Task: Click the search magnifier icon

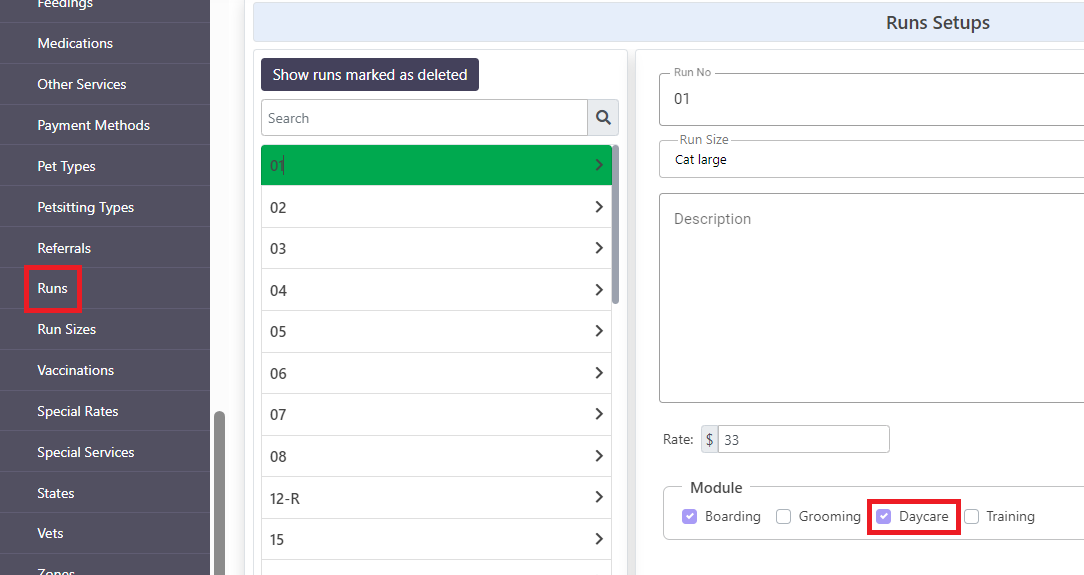Action: coord(603,117)
